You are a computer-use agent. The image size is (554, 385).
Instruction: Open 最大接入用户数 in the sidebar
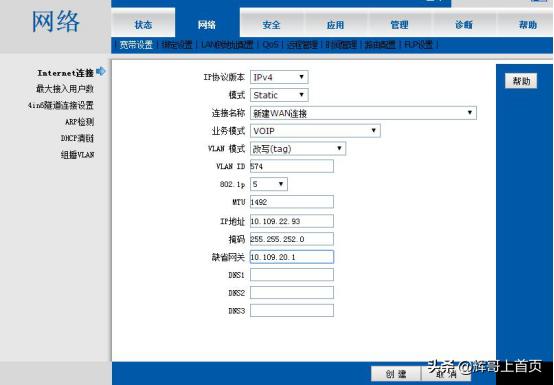pyautogui.click(x=65, y=89)
